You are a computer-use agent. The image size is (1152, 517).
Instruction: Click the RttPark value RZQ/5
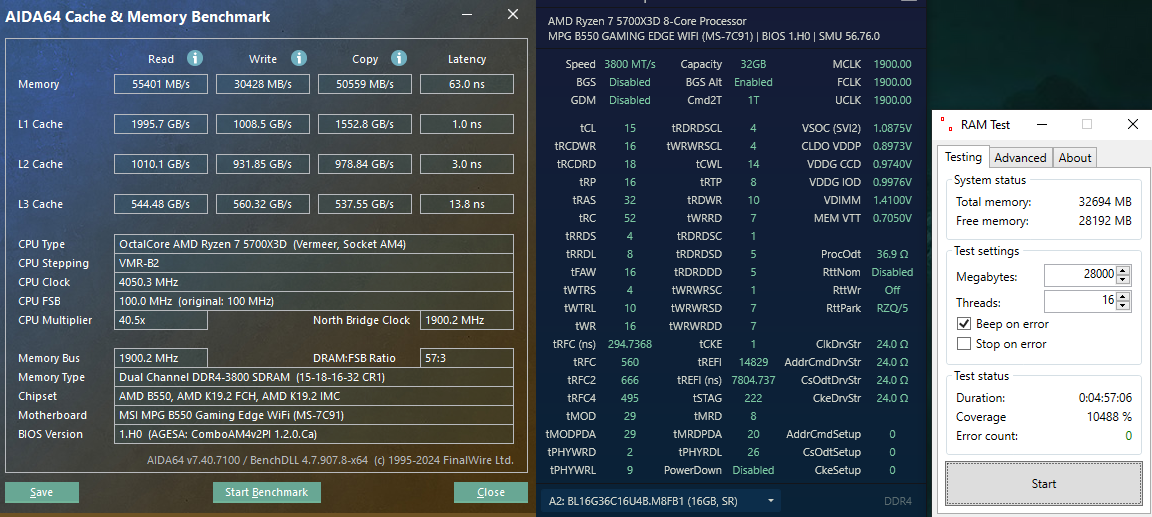(892, 308)
